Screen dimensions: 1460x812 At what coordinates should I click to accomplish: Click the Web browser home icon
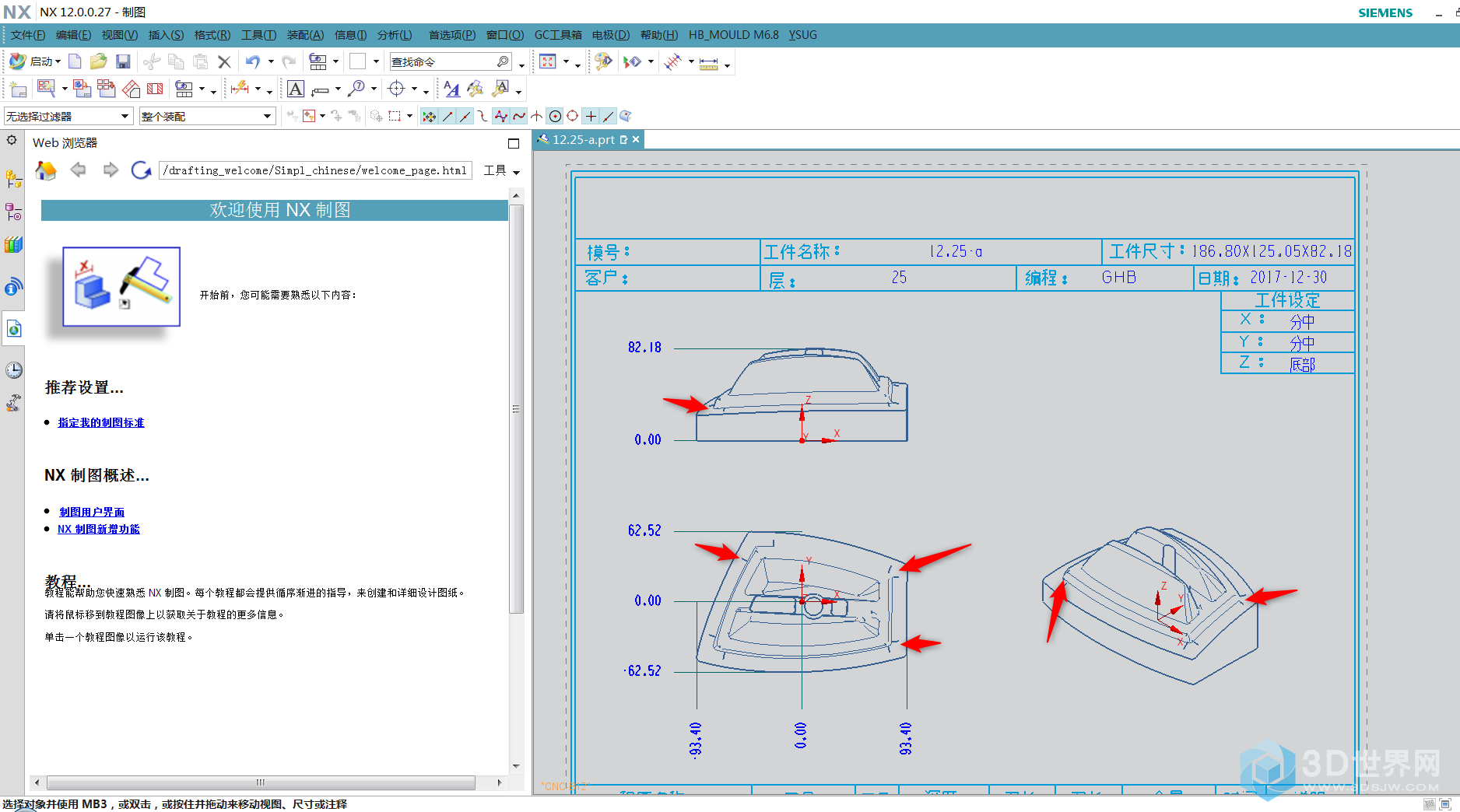[x=46, y=170]
